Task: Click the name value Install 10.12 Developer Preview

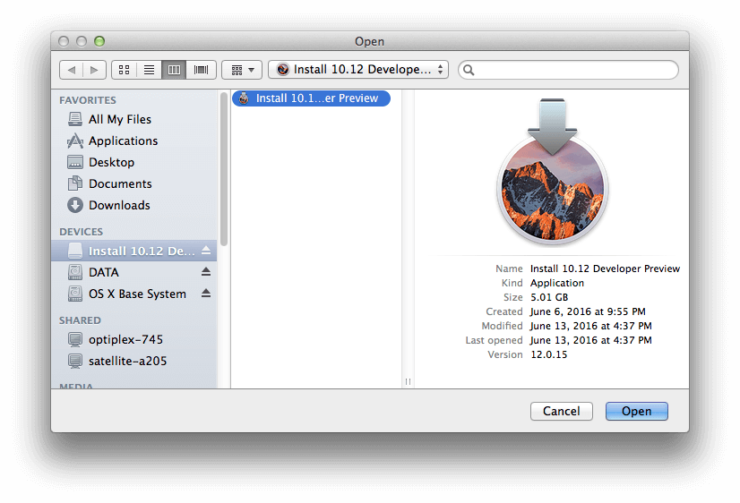Action: (x=605, y=268)
